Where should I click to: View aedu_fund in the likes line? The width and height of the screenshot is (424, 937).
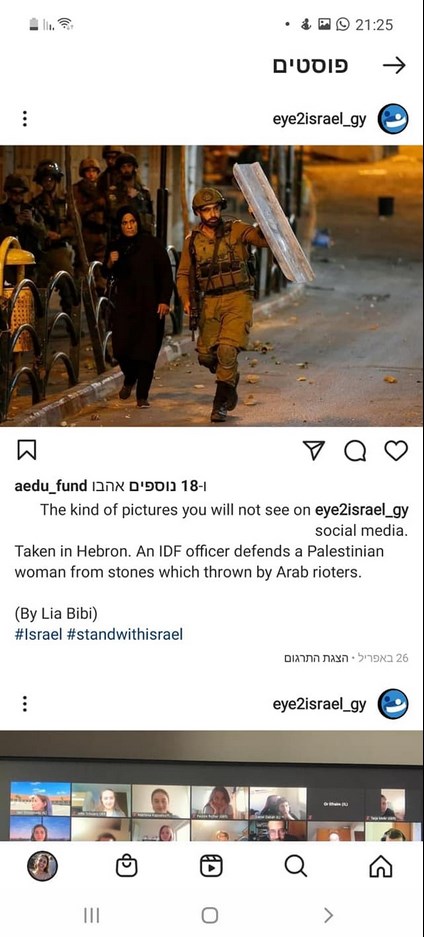coord(51,486)
